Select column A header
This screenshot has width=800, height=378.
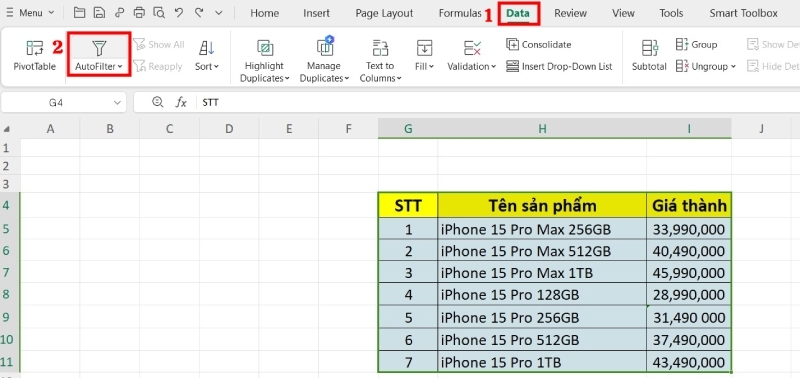pos(50,129)
